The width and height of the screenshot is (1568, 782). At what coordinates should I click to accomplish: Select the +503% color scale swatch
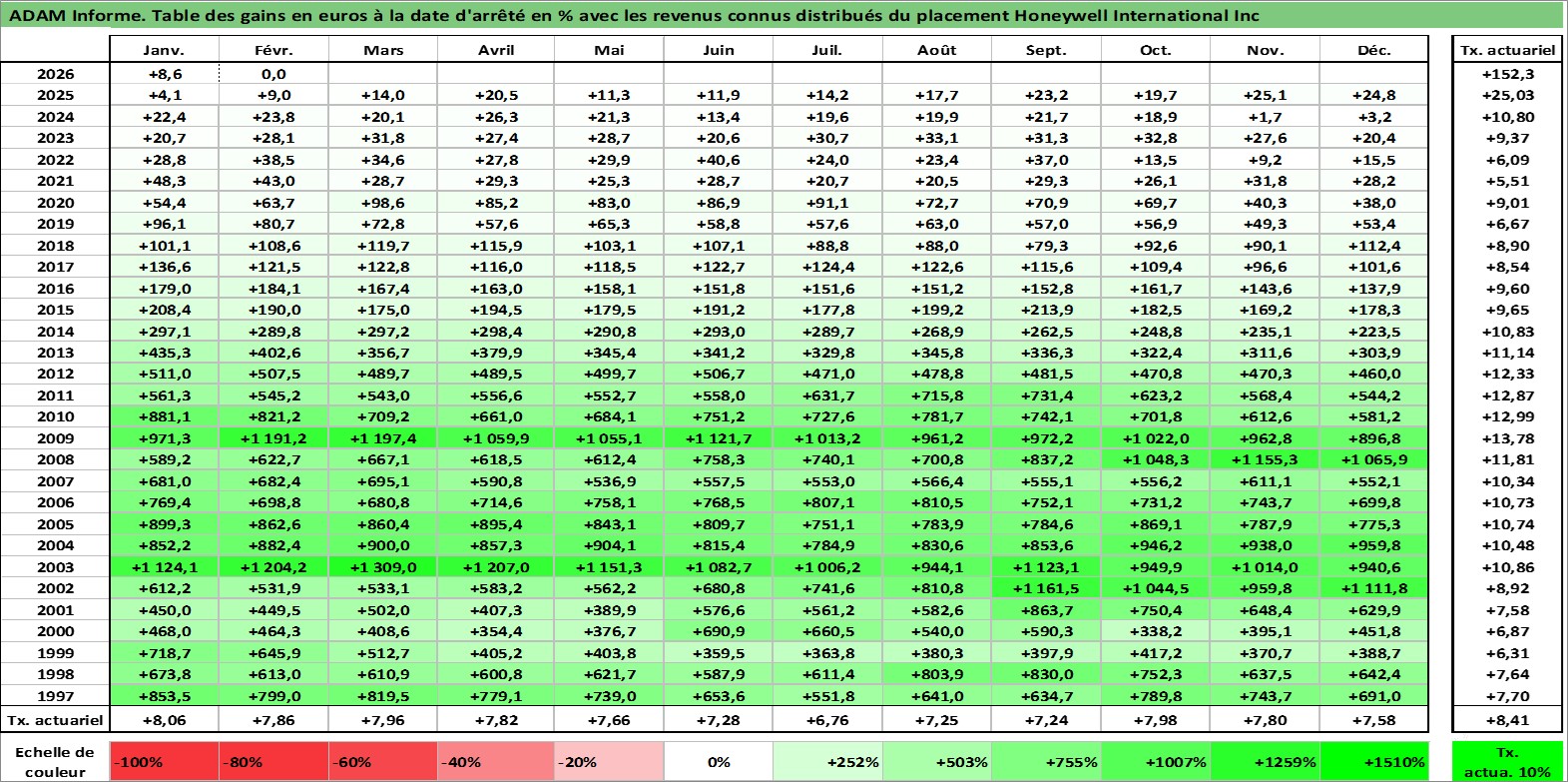point(937,761)
